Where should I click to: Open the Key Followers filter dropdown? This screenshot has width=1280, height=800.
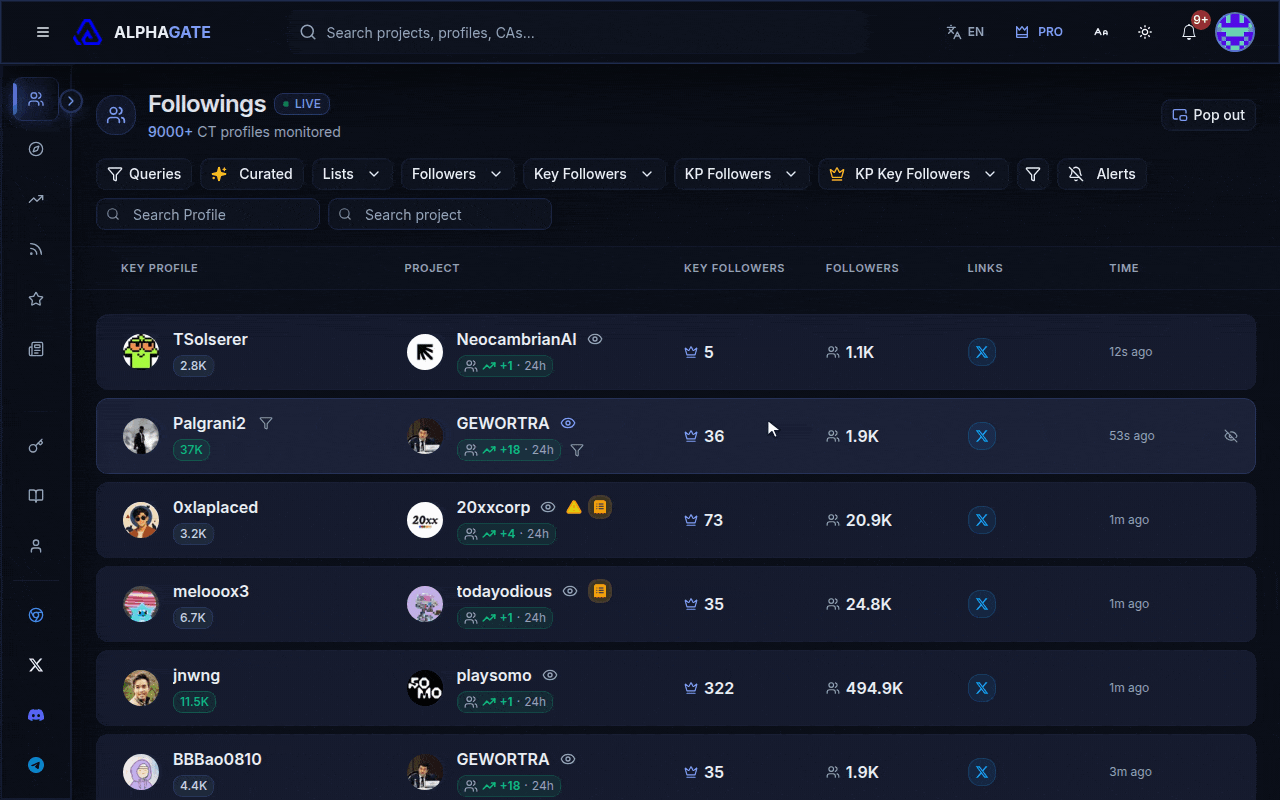(594, 174)
